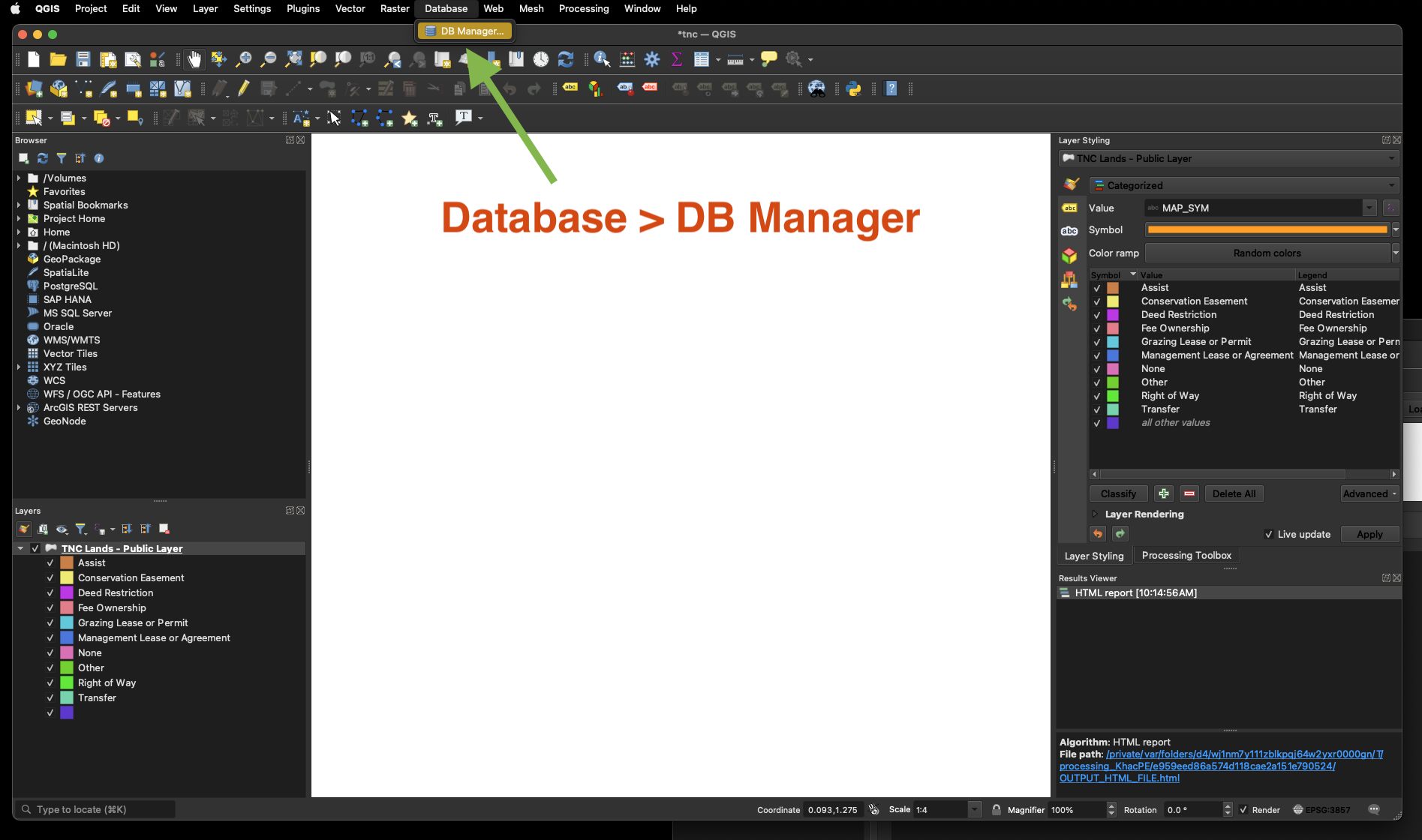Open the Processing Toolbox gear icon
Viewport: 1422px width, 840px height.
652,59
